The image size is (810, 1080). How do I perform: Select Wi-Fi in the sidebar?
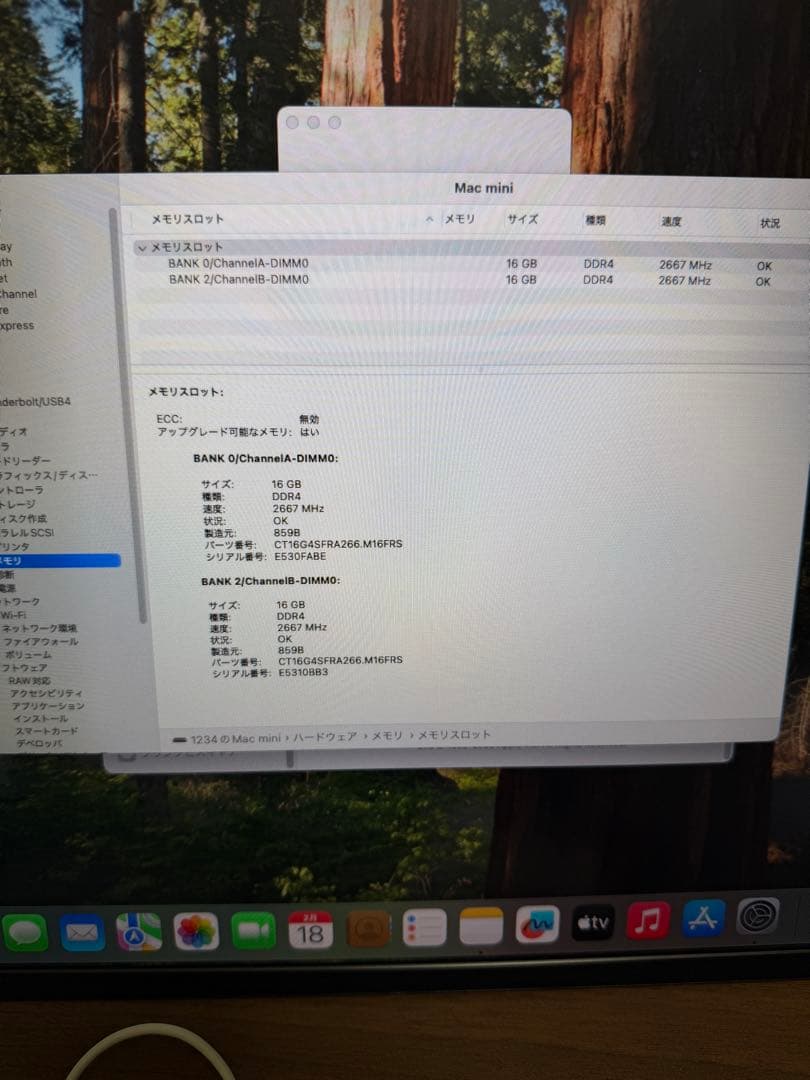pos(13,615)
